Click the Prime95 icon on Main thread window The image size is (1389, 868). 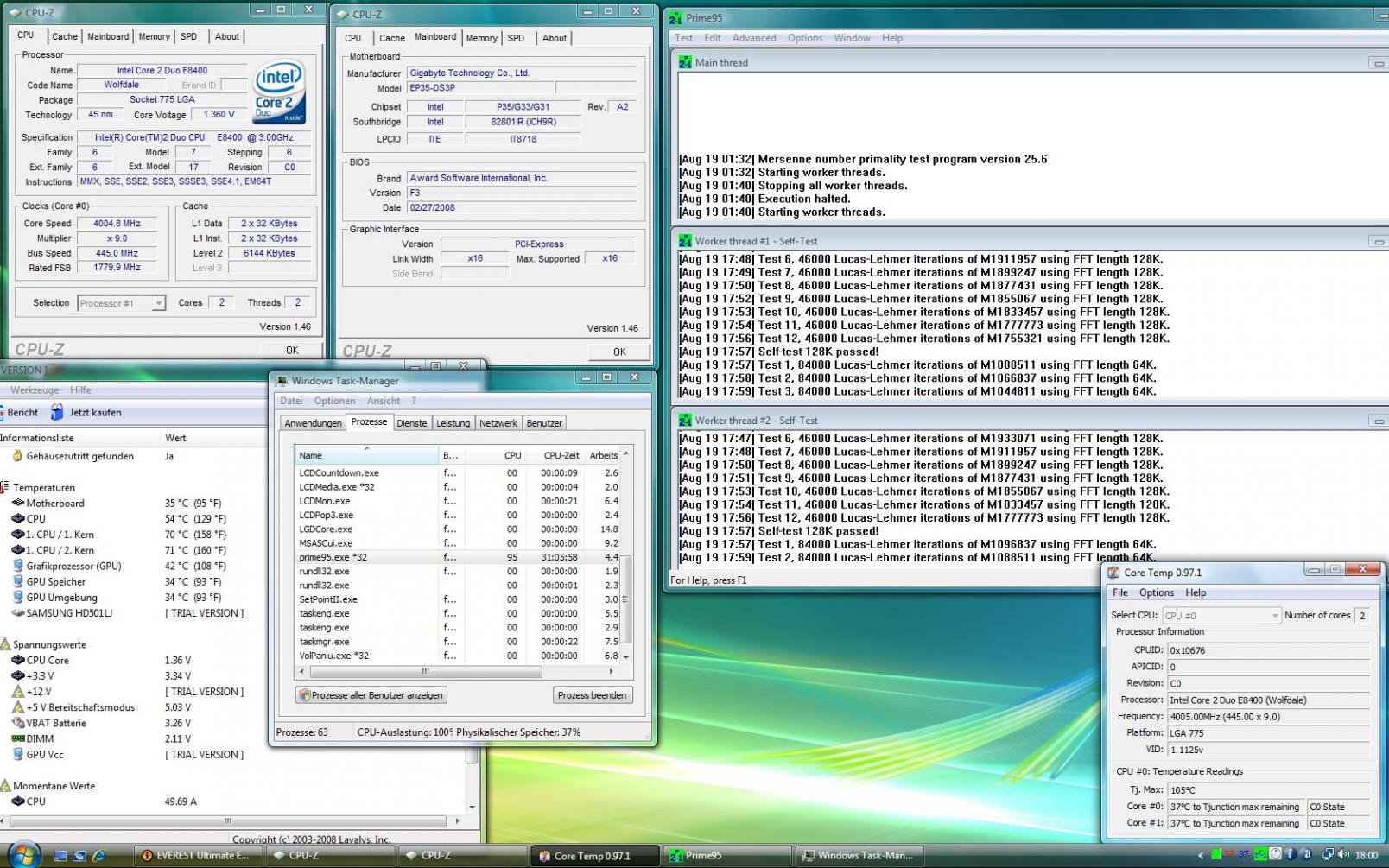(x=685, y=62)
